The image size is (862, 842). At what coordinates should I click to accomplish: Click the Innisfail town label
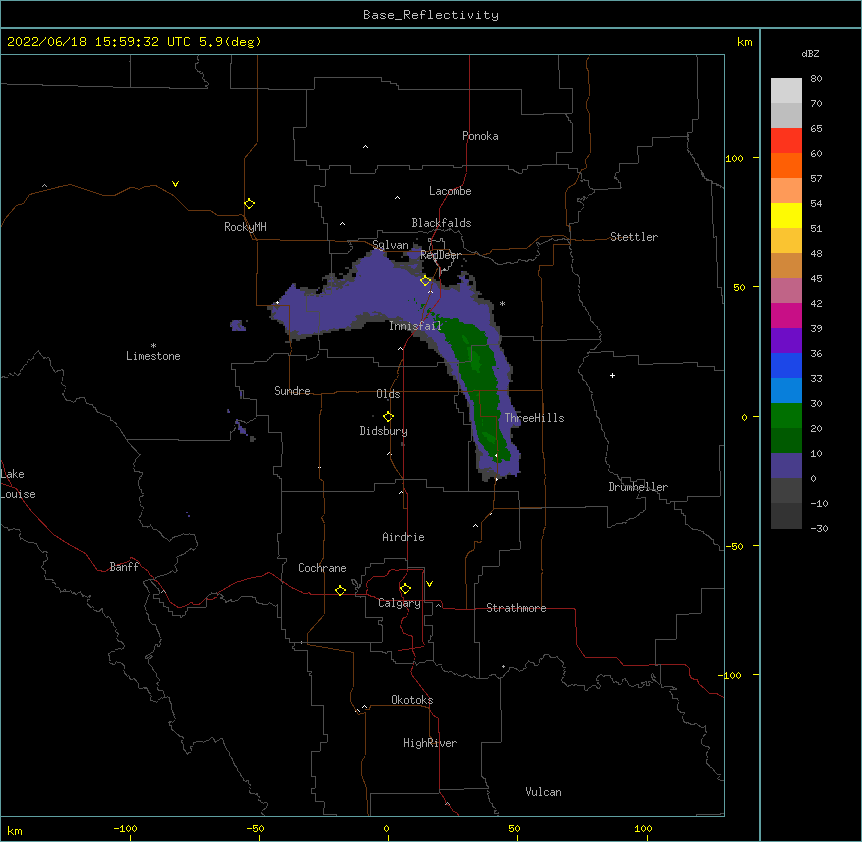[x=416, y=326]
